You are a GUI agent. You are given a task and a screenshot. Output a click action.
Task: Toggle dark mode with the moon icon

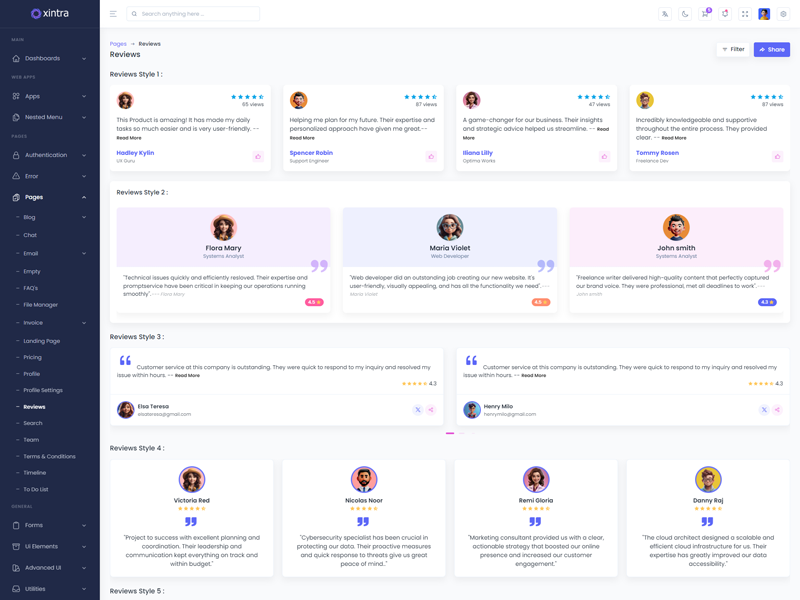tap(685, 14)
